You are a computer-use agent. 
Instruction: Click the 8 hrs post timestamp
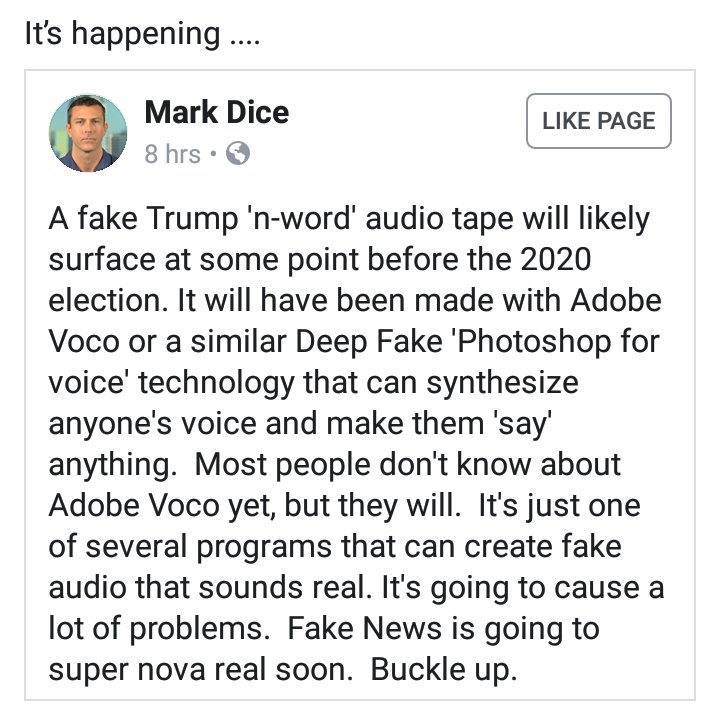click(172, 154)
